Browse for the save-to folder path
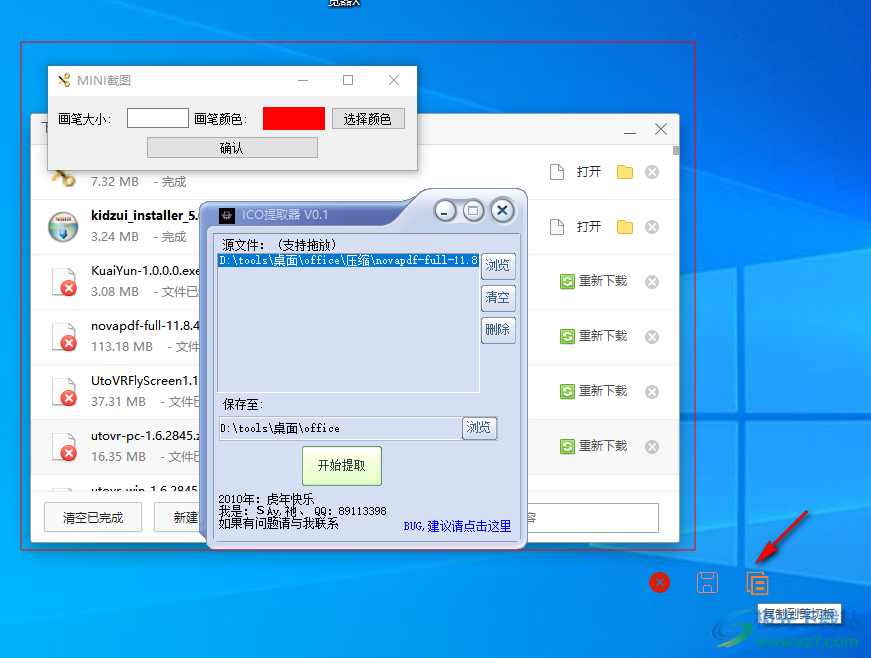871x658 pixels. [x=479, y=428]
